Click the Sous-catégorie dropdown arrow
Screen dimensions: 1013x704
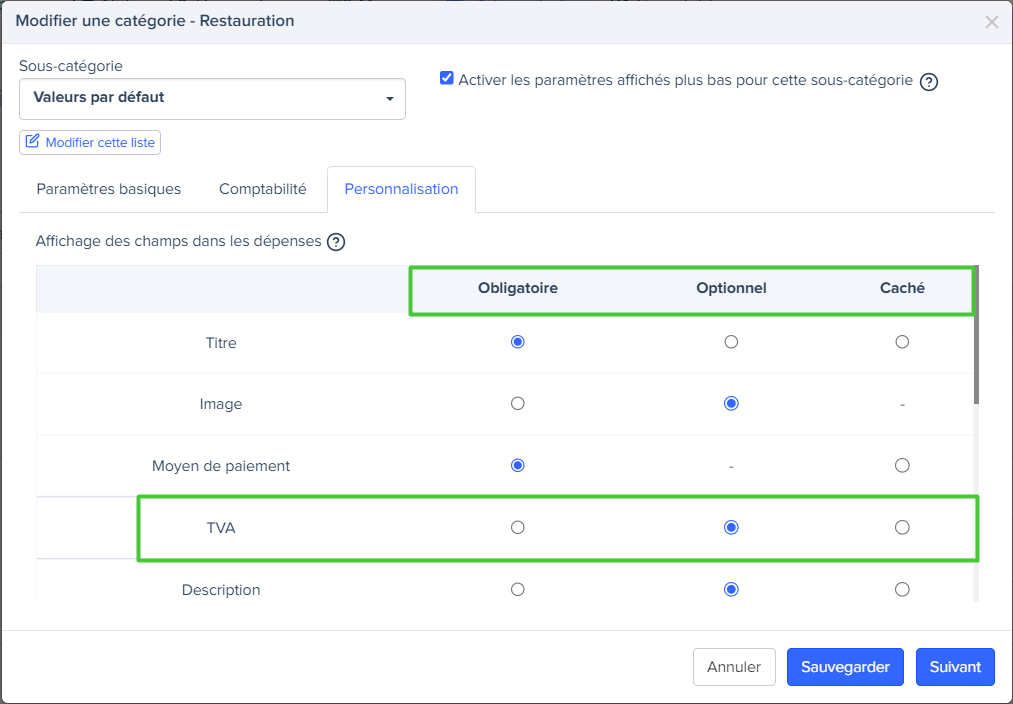(x=389, y=99)
